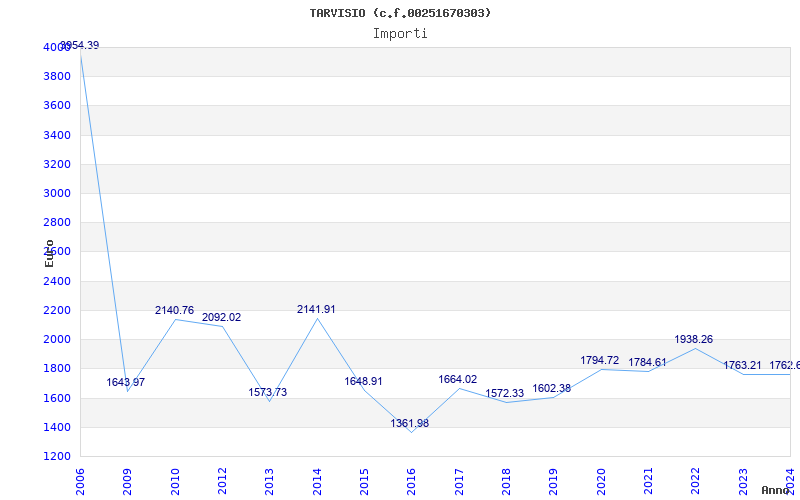The image size is (800, 500).
Task: Click the y-axis value 1200
Action: point(57,456)
